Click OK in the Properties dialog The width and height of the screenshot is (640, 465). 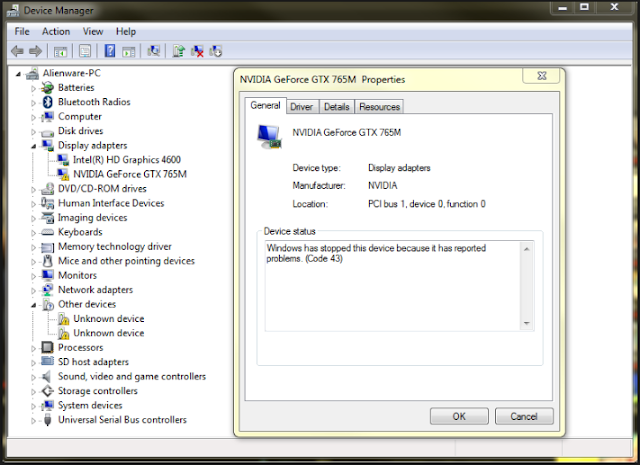[x=459, y=416]
